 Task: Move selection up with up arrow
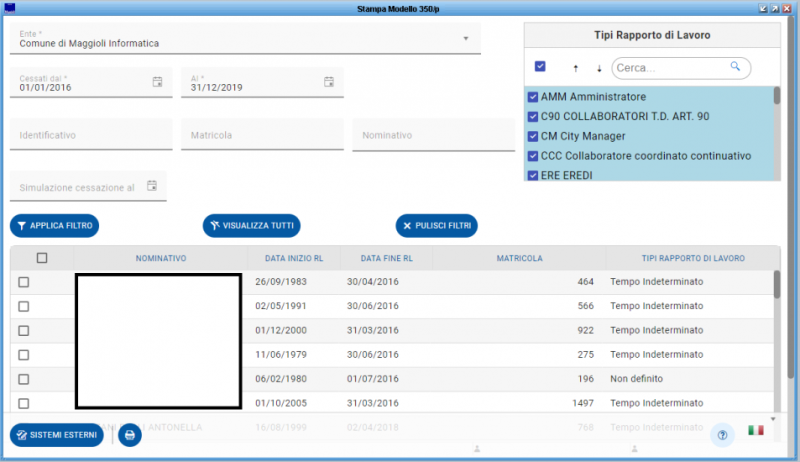(x=575, y=69)
